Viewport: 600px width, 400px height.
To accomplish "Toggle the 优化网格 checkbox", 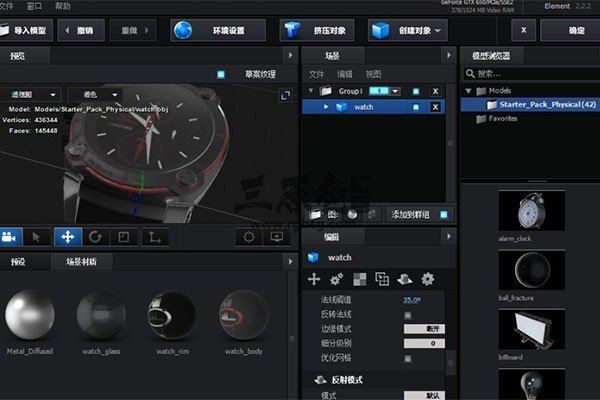I will tap(407, 357).
